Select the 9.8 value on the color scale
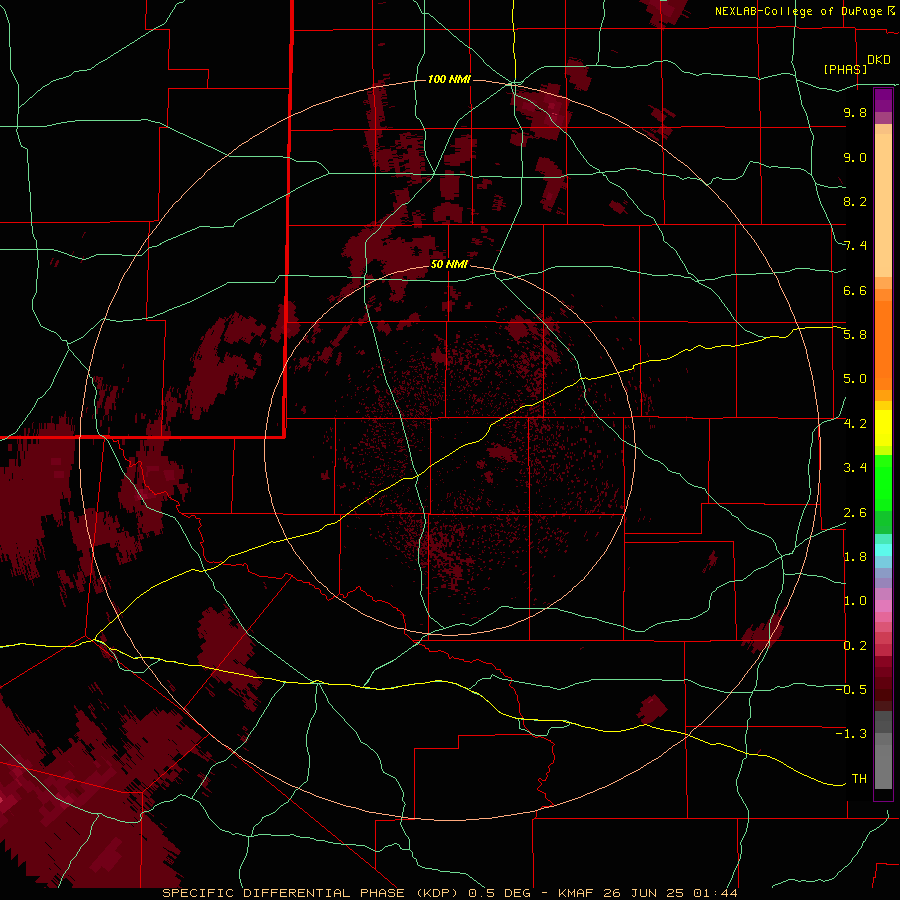The width and height of the screenshot is (900, 900). [855, 112]
